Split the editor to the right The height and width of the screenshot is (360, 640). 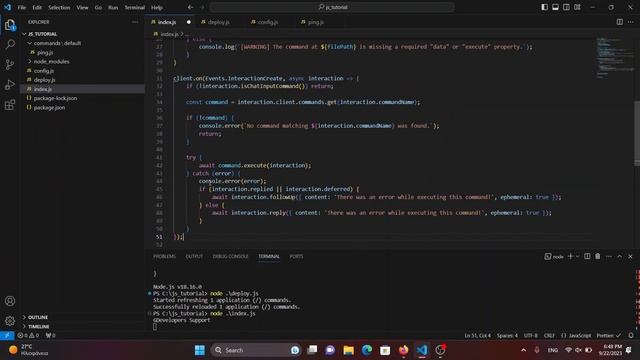(620, 22)
